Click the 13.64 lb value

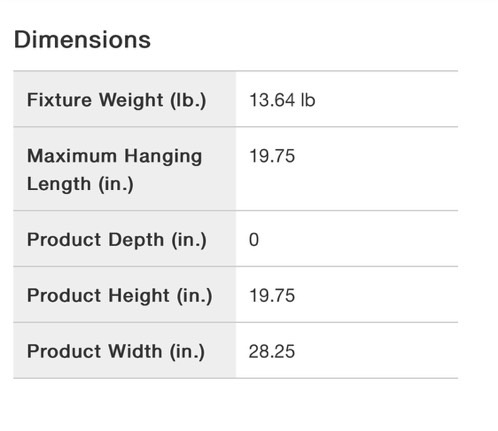[x=282, y=100]
